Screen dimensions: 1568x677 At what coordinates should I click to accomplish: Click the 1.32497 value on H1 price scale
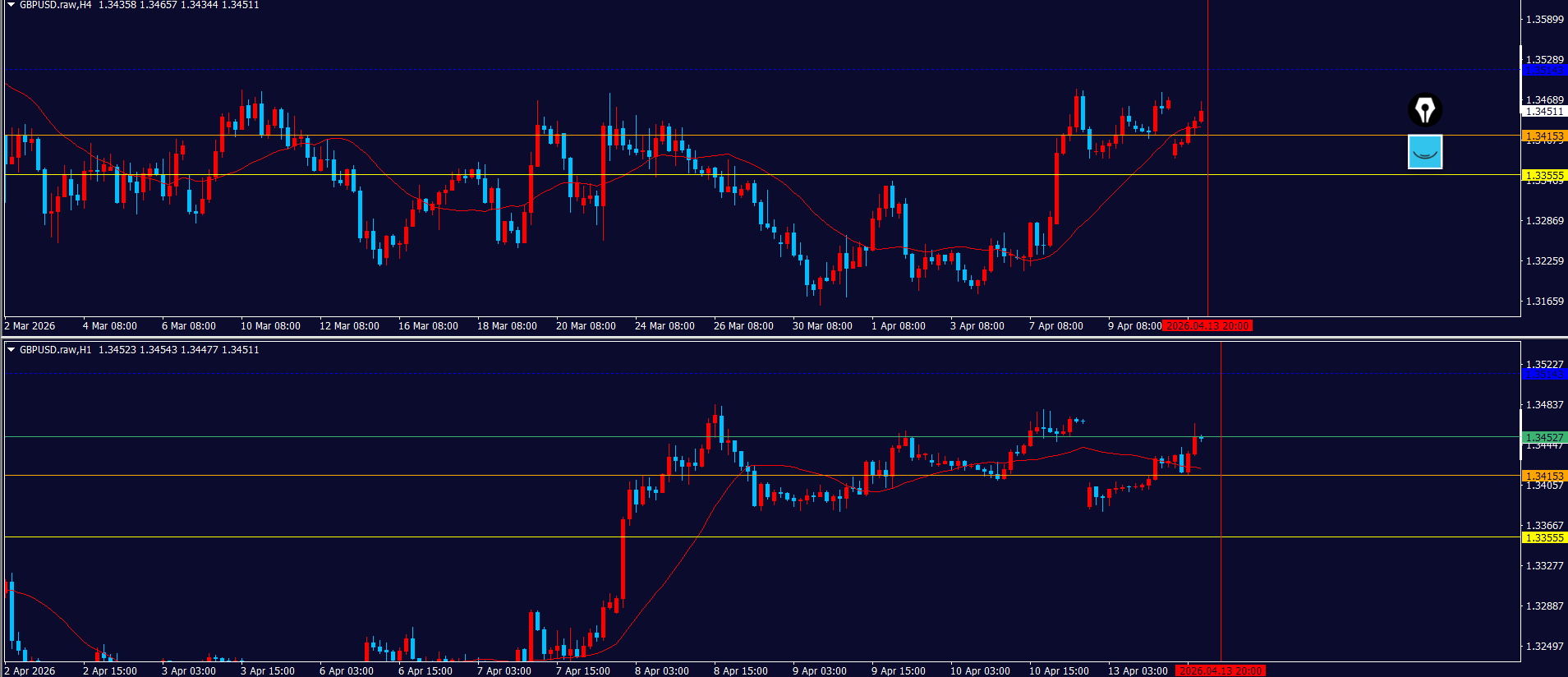[1544, 646]
